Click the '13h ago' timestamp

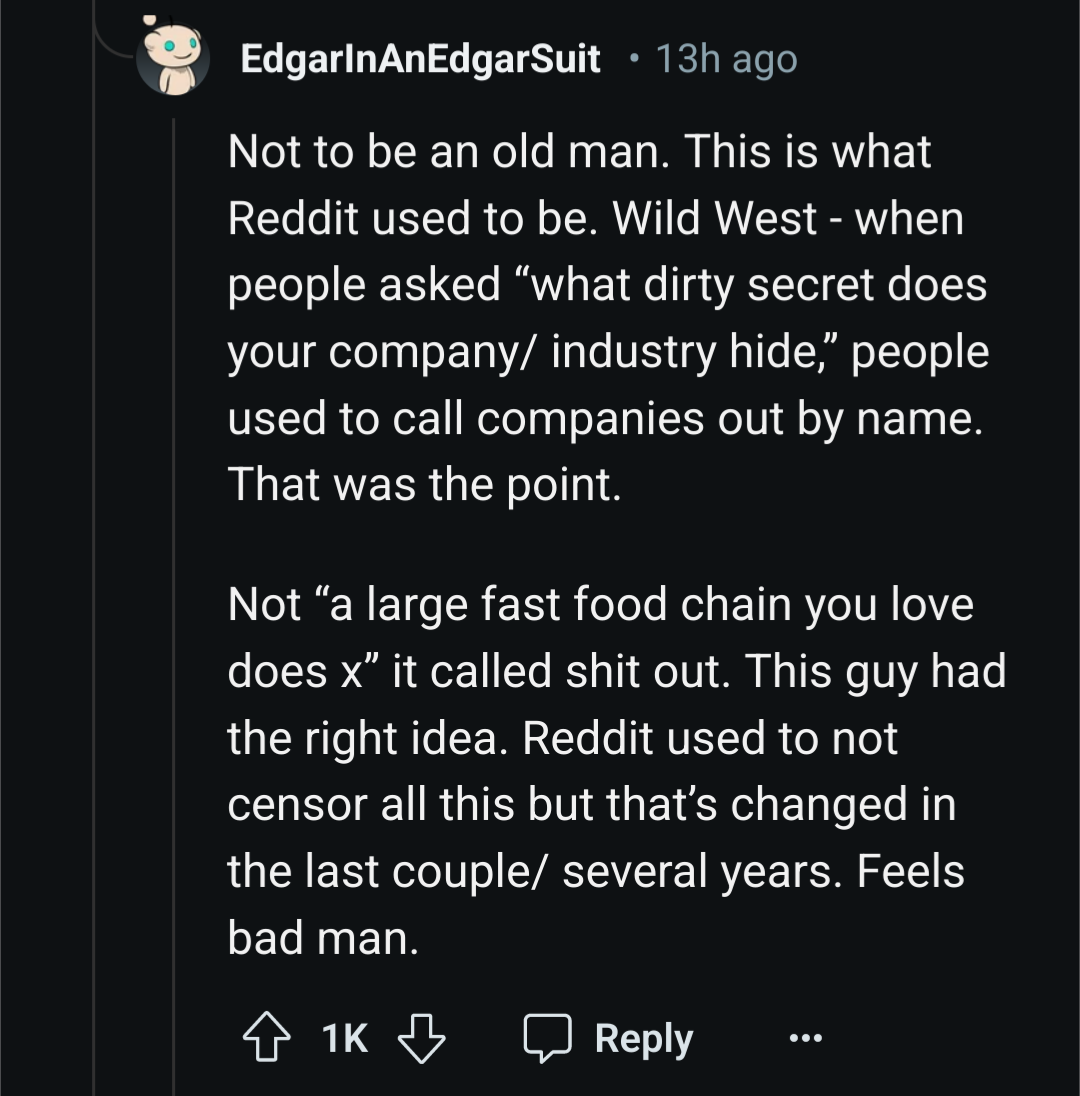pos(726,59)
